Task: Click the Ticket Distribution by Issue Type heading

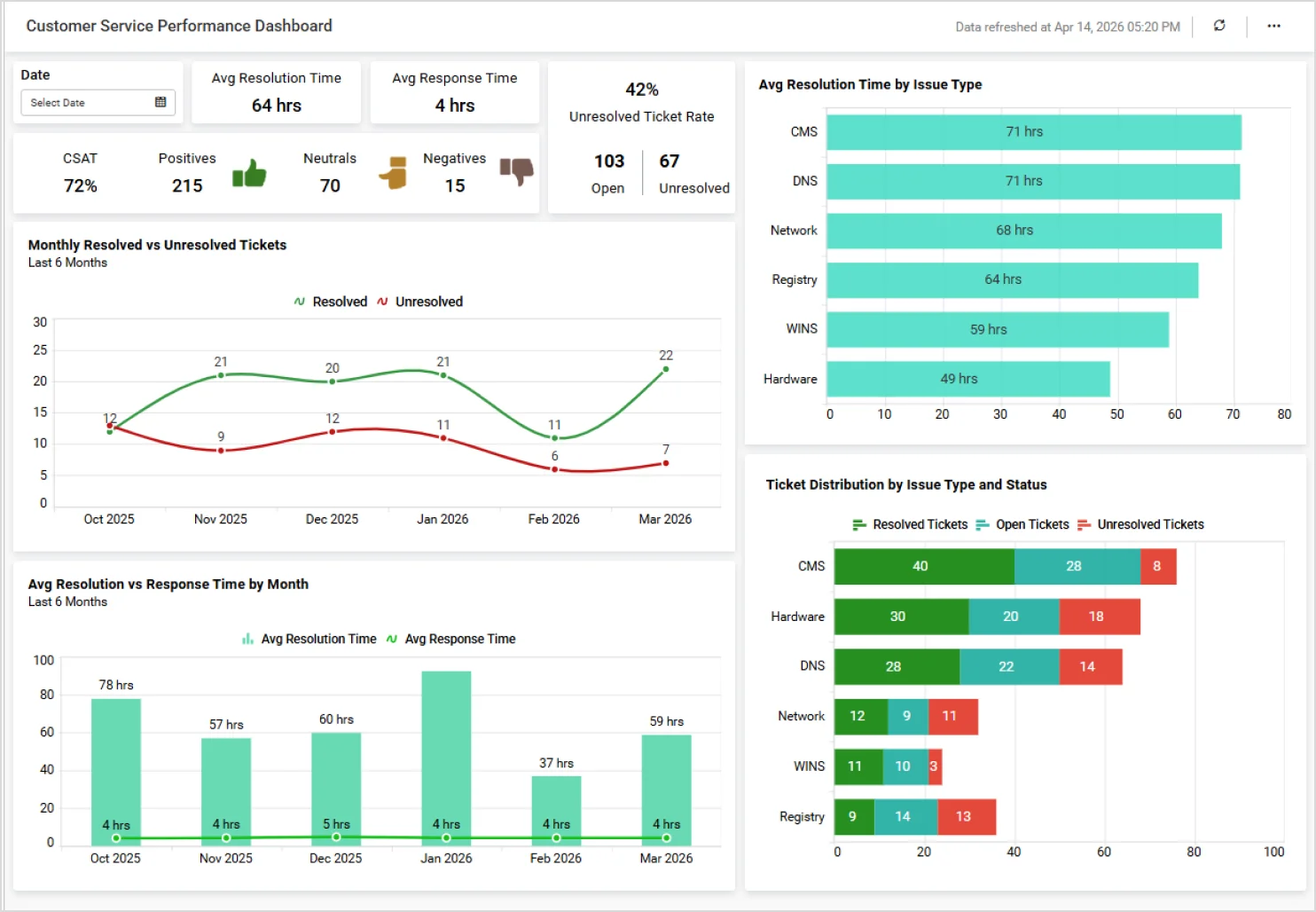Action: tap(906, 484)
